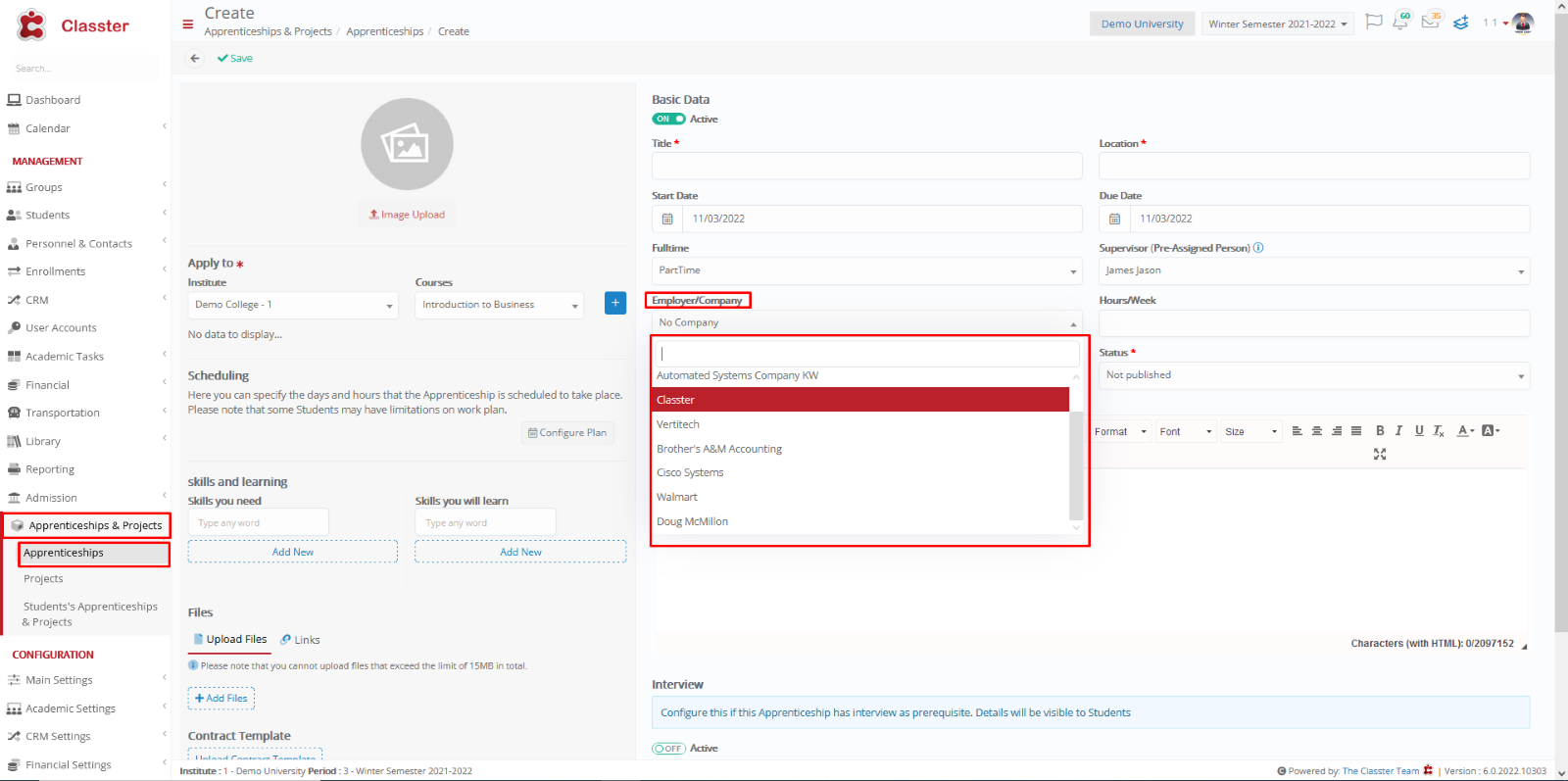Toggle underline formatting
1568x781 pixels.
1419,431
